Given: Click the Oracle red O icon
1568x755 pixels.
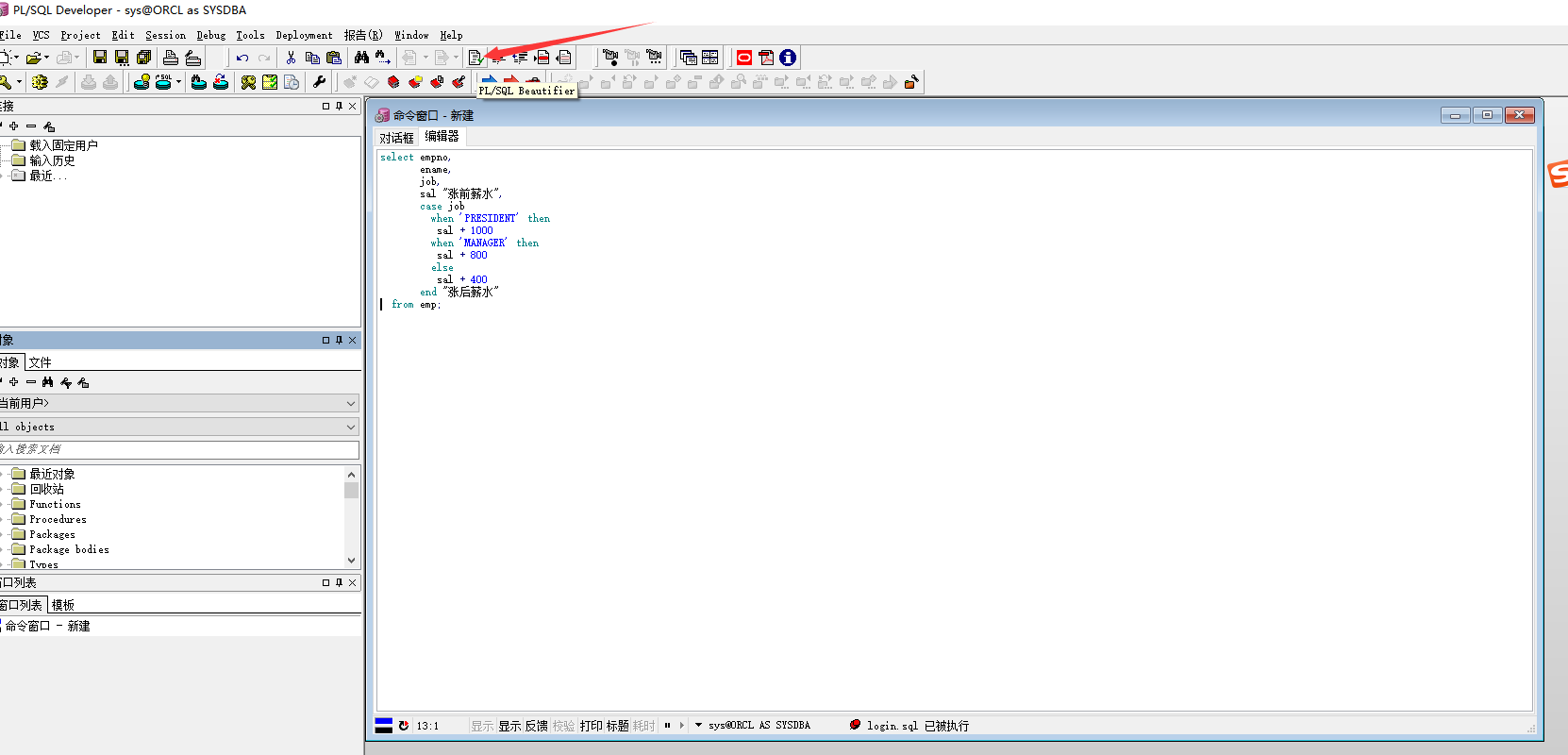Looking at the screenshot, I should click(x=744, y=58).
